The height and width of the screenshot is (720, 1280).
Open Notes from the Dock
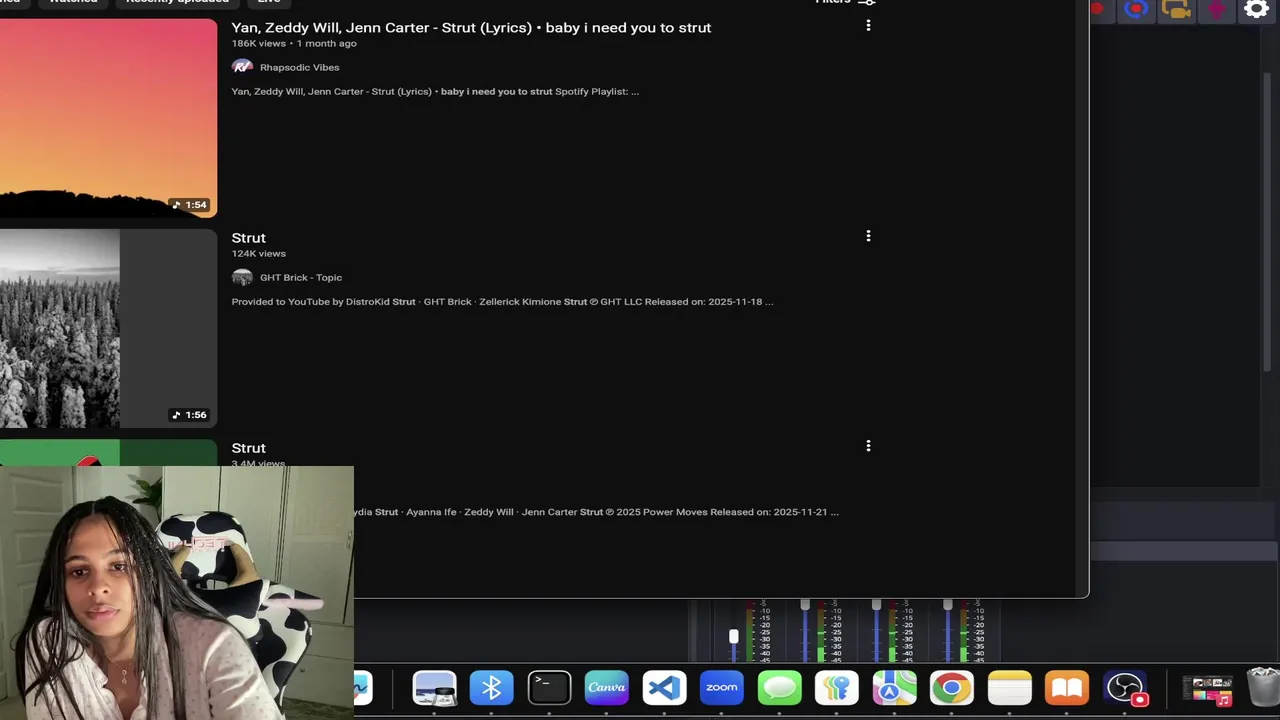(1009, 688)
